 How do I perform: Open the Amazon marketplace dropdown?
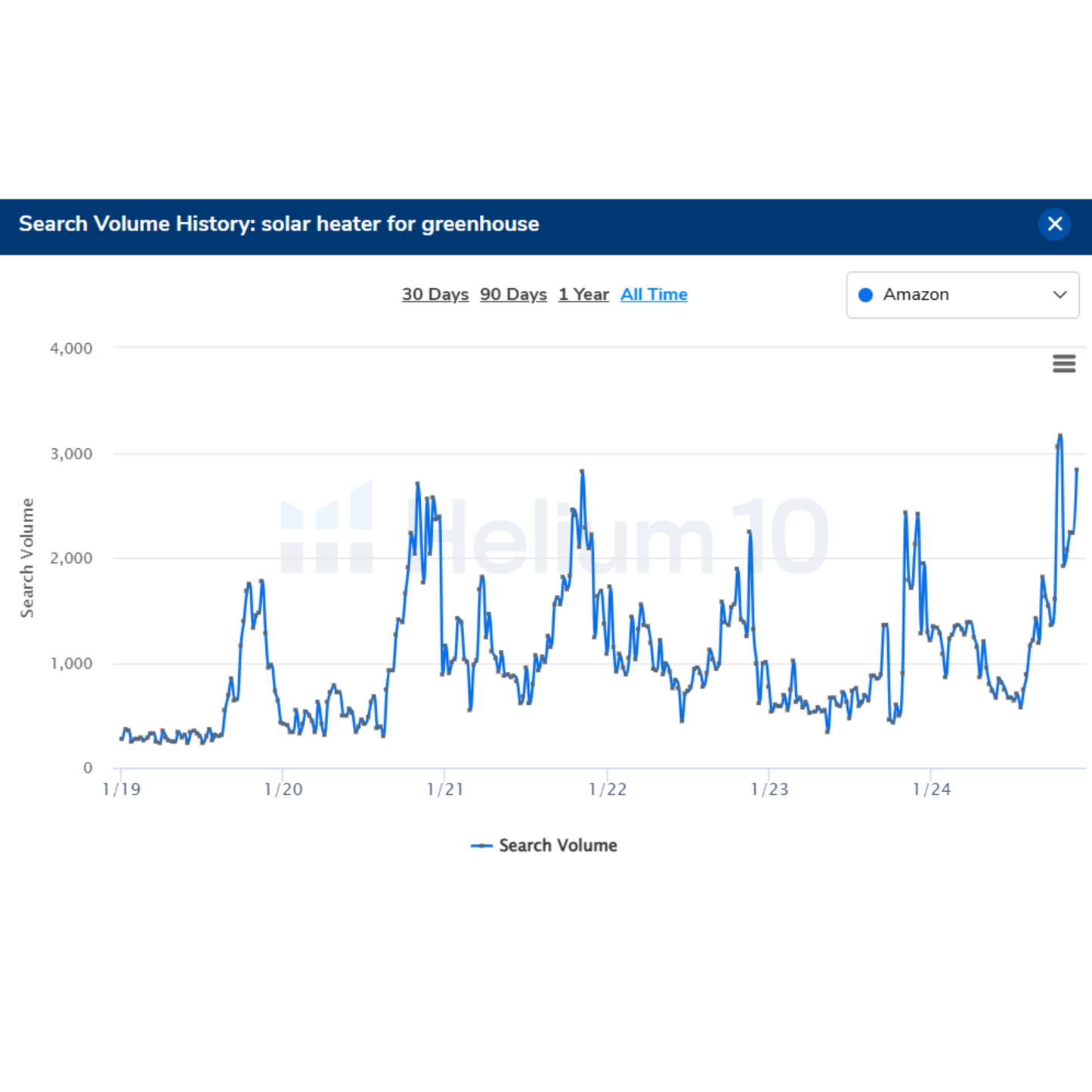pos(963,295)
